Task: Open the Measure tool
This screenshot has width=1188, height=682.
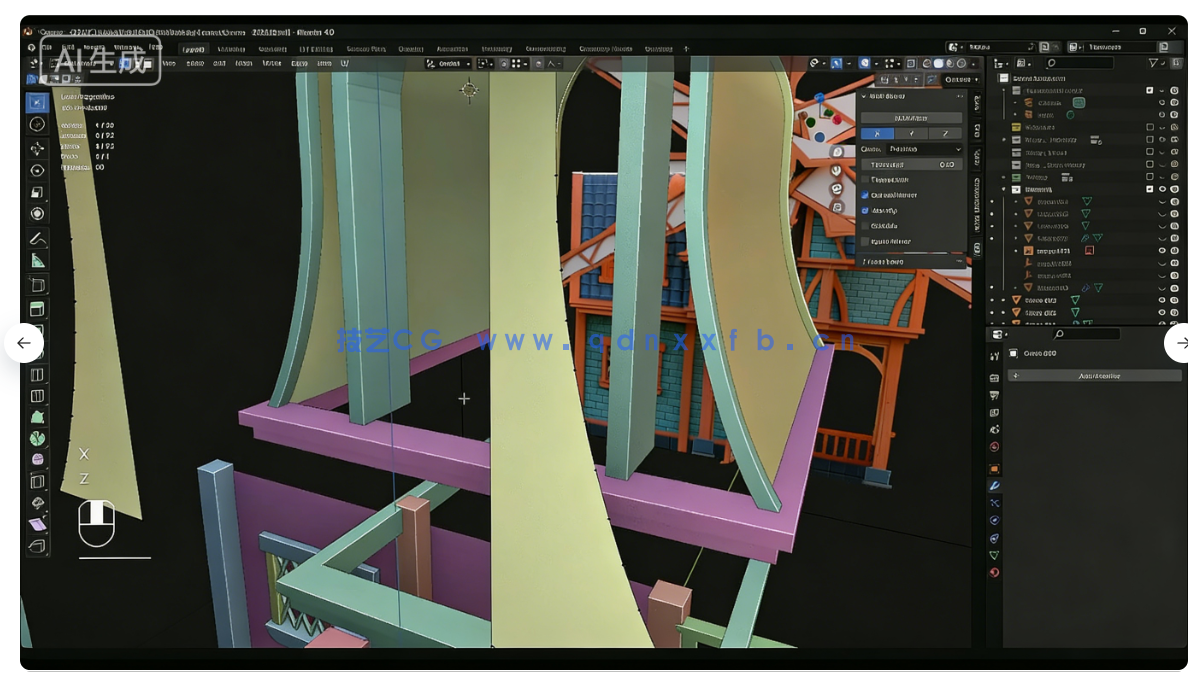Action: click(37, 260)
